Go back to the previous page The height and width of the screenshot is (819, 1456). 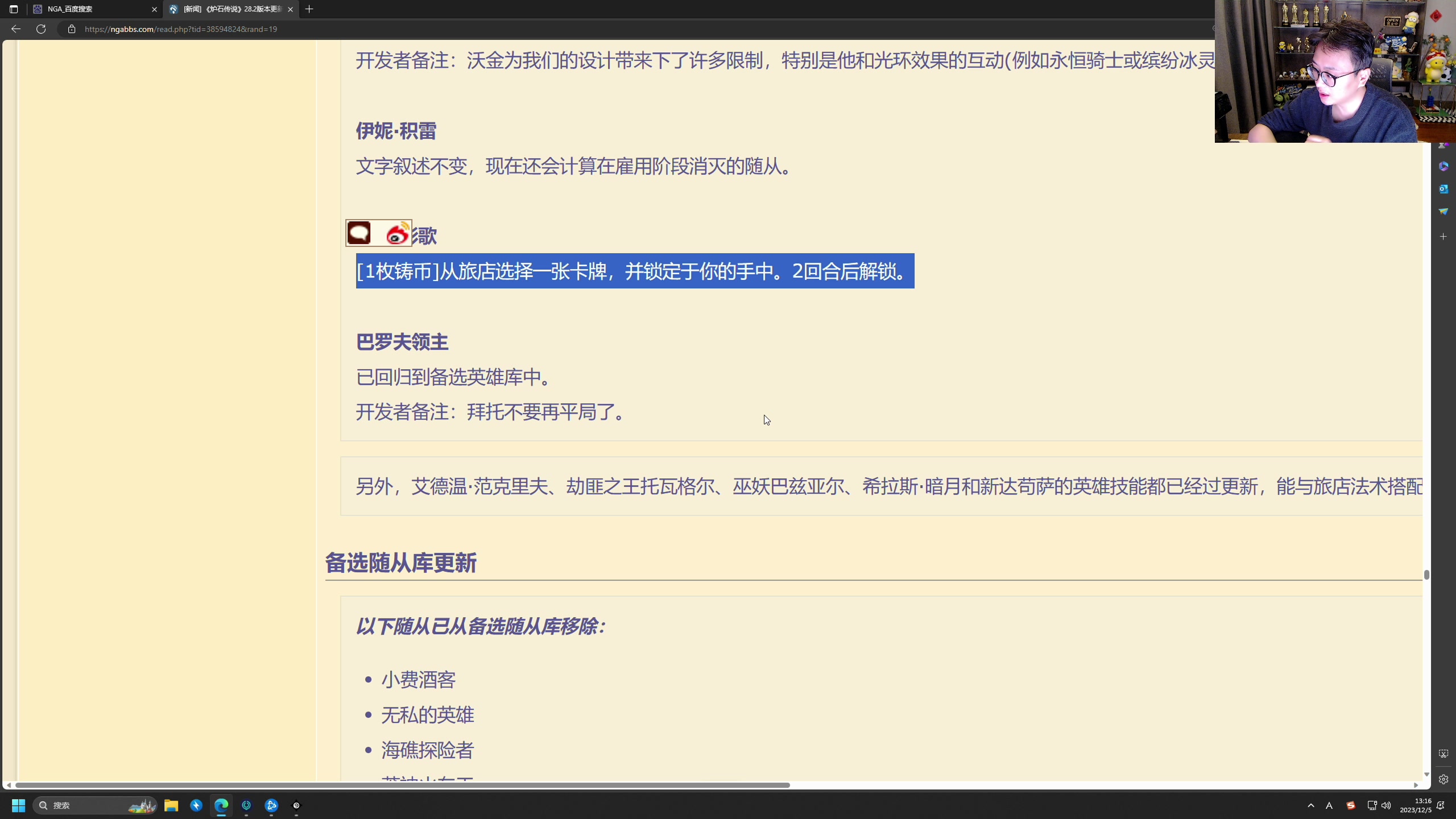point(15,28)
